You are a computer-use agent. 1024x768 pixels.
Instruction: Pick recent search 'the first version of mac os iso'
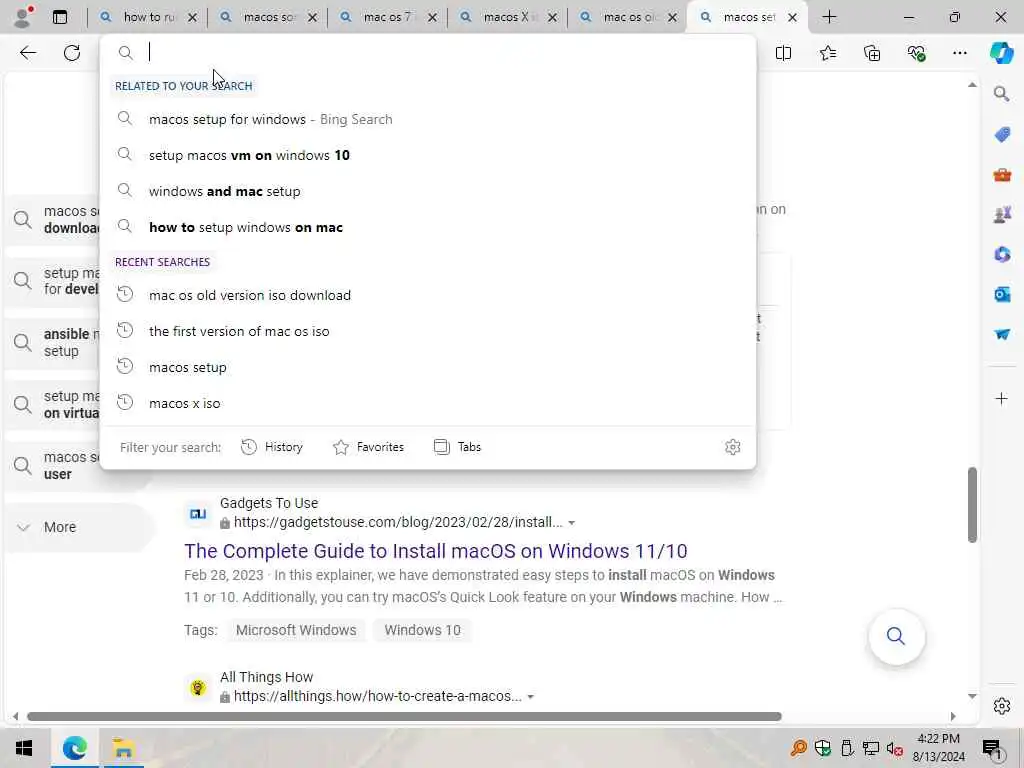pyautogui.click(x=428, y=331)
